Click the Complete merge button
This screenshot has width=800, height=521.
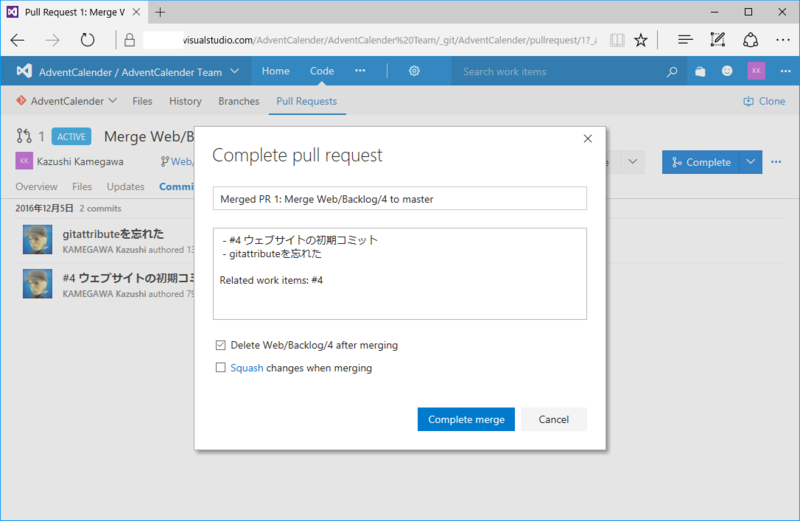click(x=466, y=419)
